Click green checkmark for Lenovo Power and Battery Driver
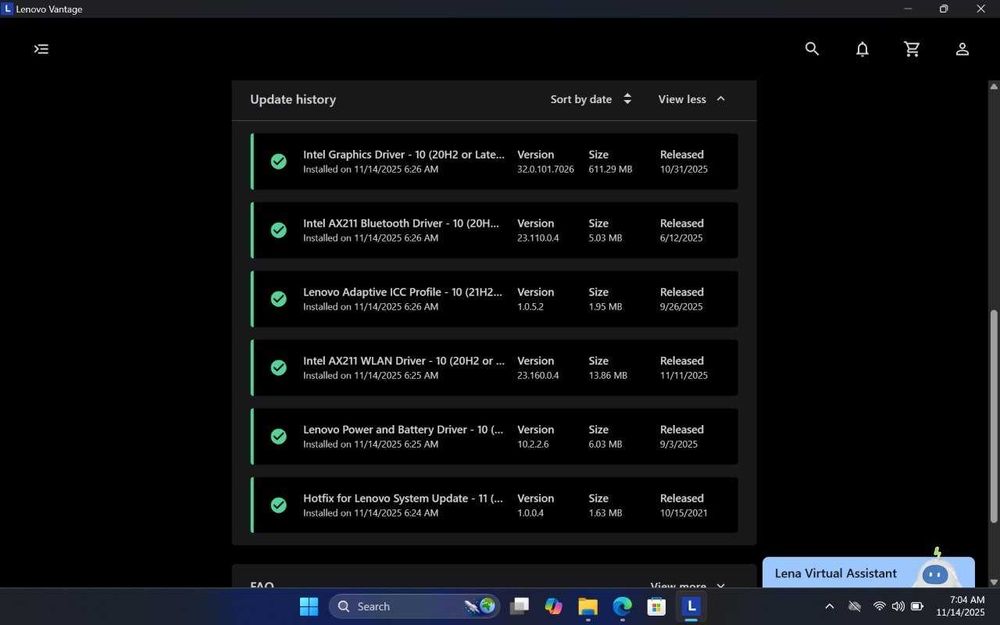 (x=278, y=437)
